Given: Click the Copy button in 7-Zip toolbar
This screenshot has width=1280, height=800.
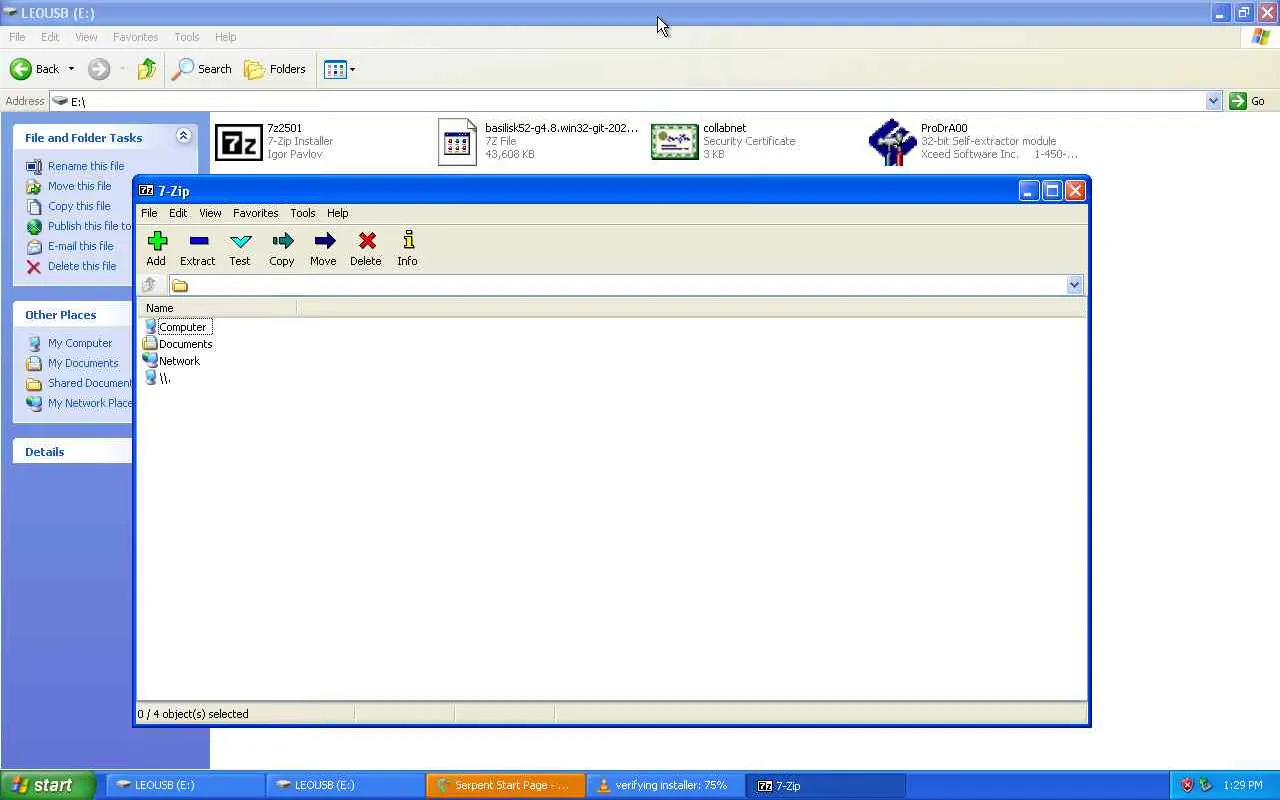Looking at the screenshot, I should tap(282, 249).
